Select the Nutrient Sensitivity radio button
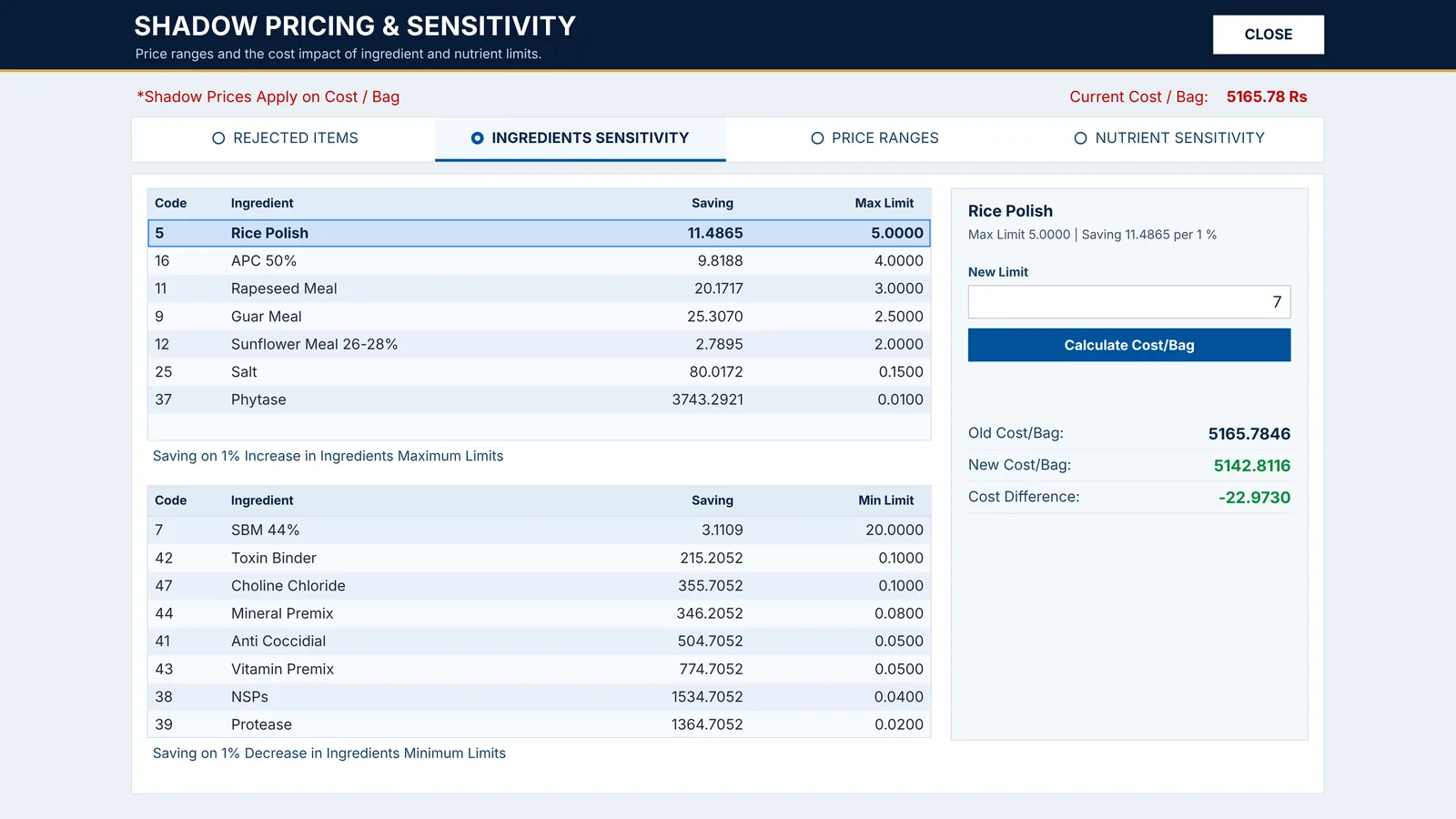The image size is (1456, 819). [1080, 138]
